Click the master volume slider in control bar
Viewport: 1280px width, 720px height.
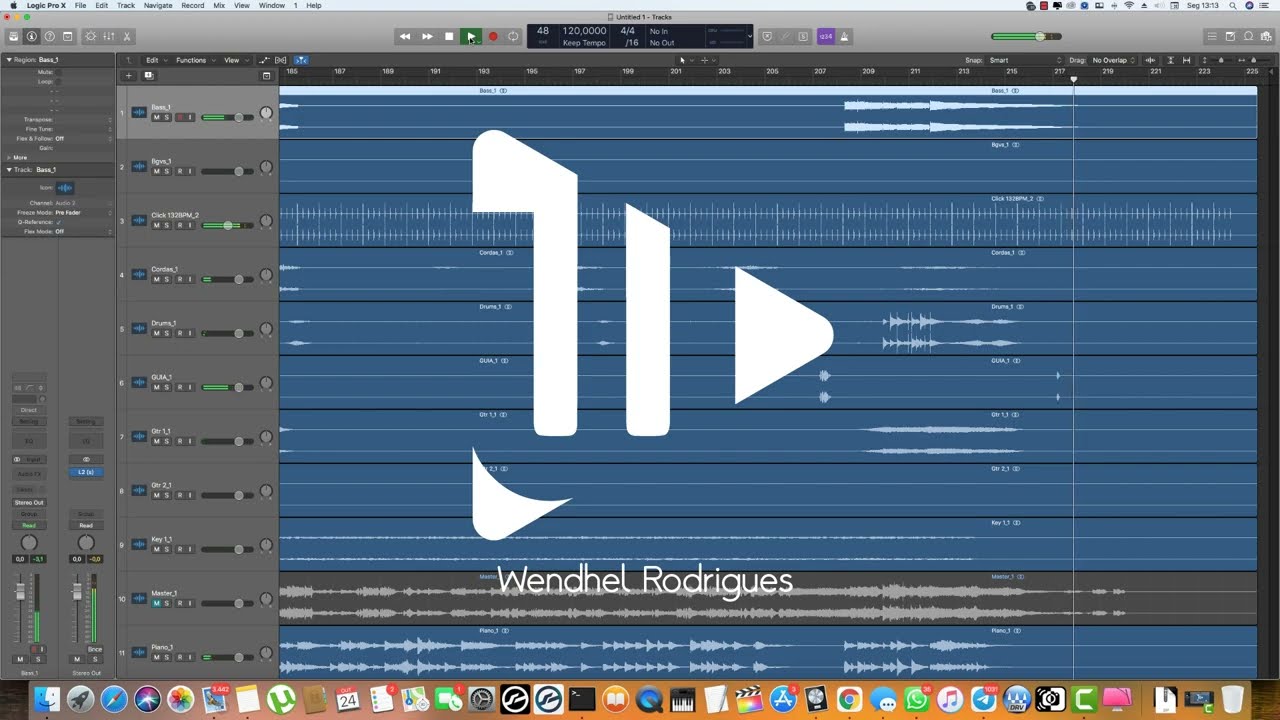pyautogui.click(x=1026, y=37)
